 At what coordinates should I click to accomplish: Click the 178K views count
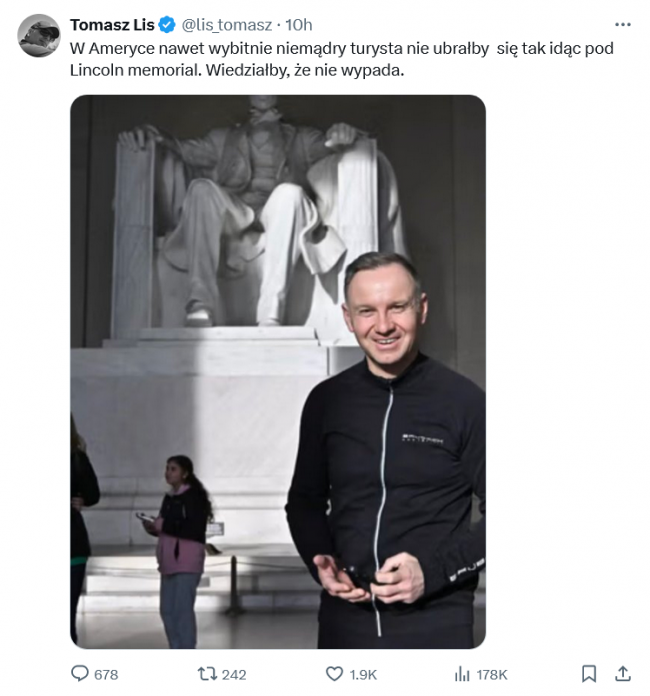coord(491,675)
